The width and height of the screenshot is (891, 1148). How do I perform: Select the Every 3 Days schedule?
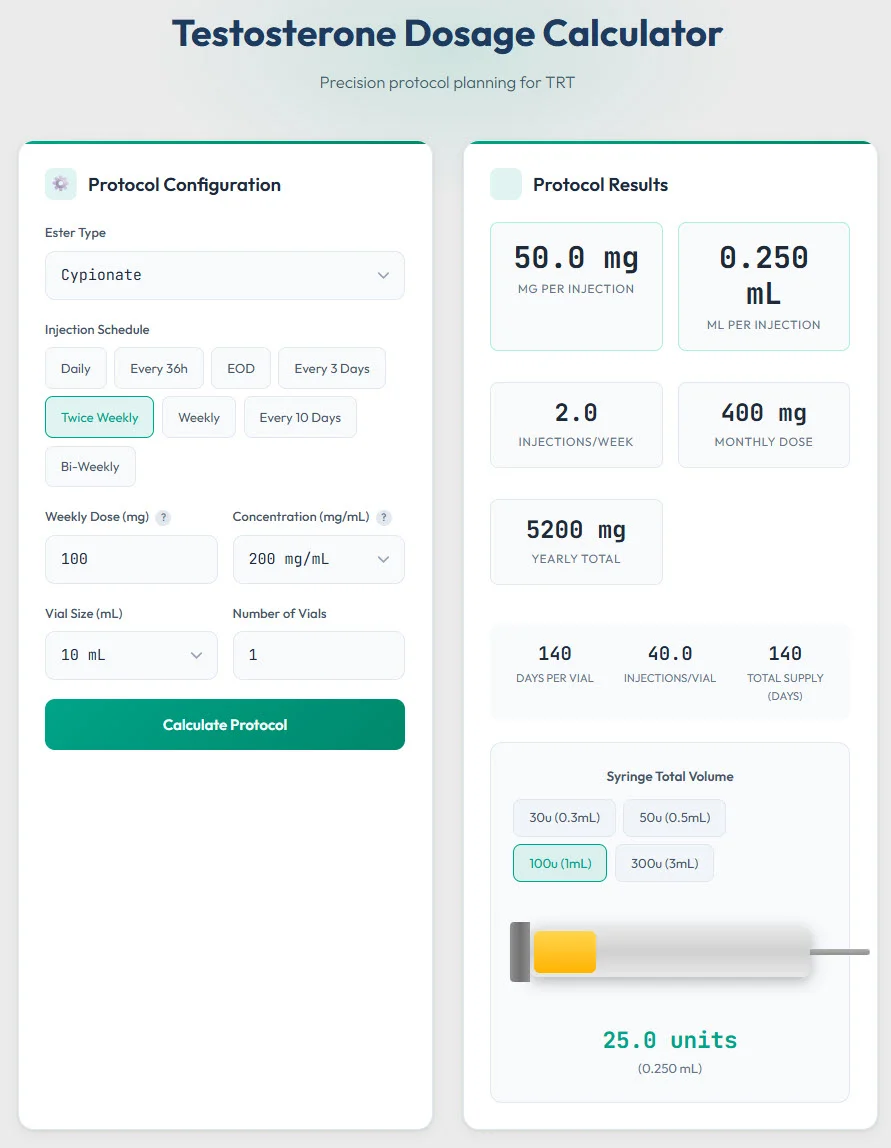[331, 368]
